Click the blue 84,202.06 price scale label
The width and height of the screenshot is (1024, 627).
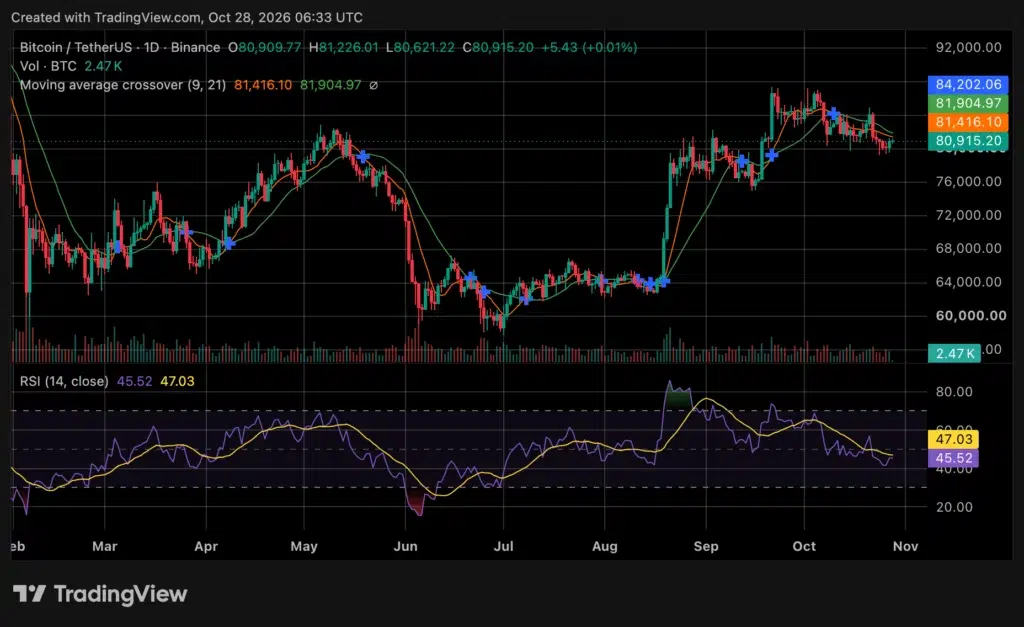(968, 84)
